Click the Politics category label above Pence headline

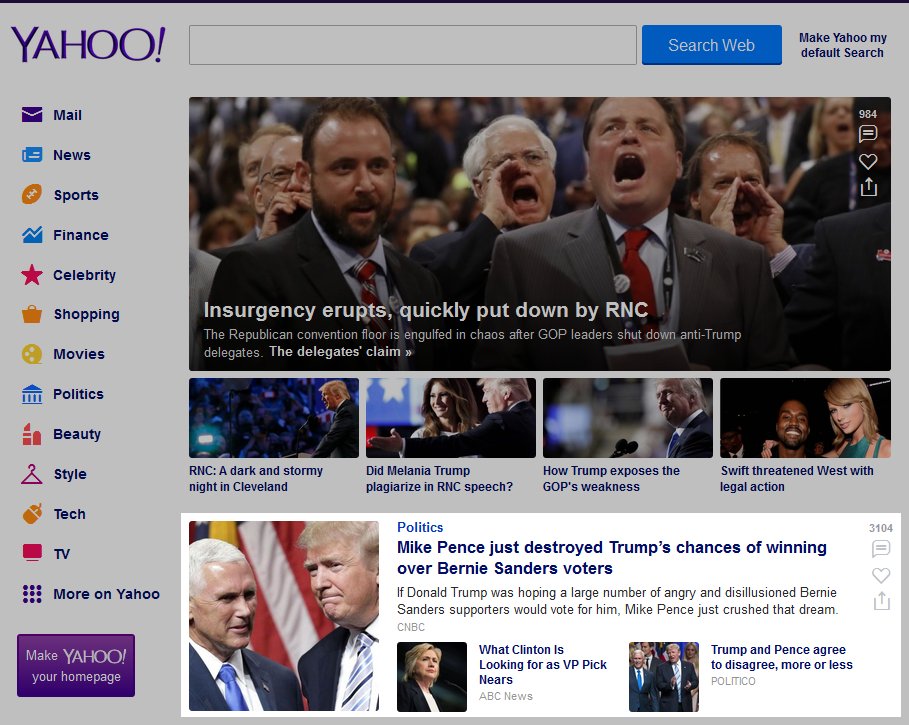[420, 527]
